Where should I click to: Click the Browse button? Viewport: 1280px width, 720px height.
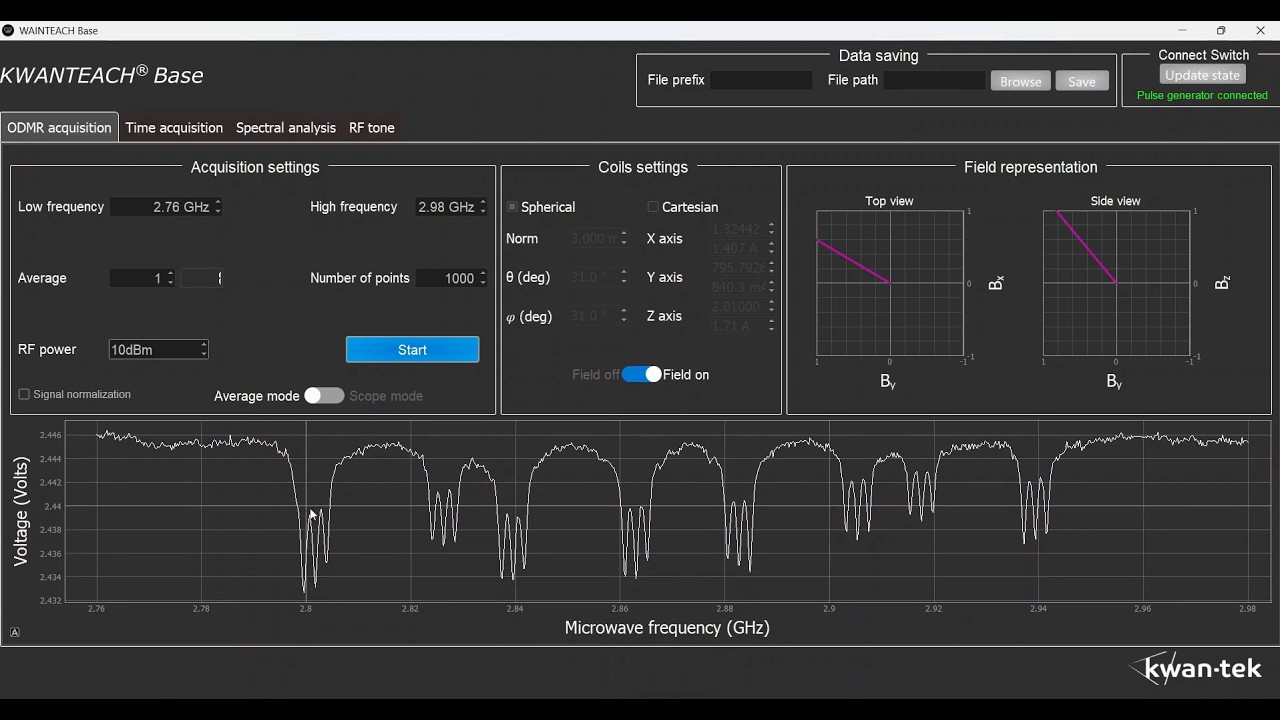click(x=1021, y=81)
